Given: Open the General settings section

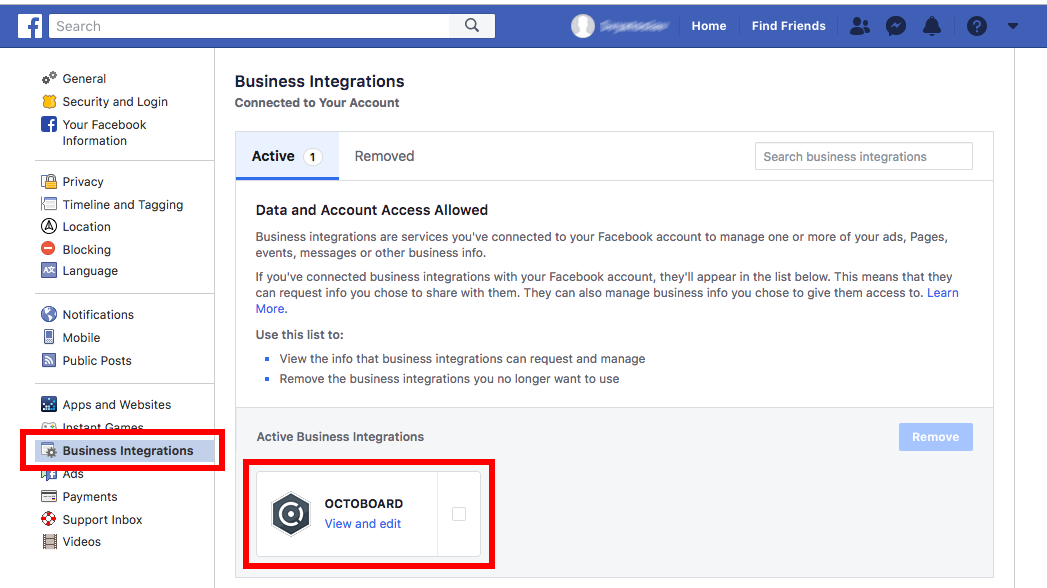Looking at the screenshot, I should [x=84, y=79].
